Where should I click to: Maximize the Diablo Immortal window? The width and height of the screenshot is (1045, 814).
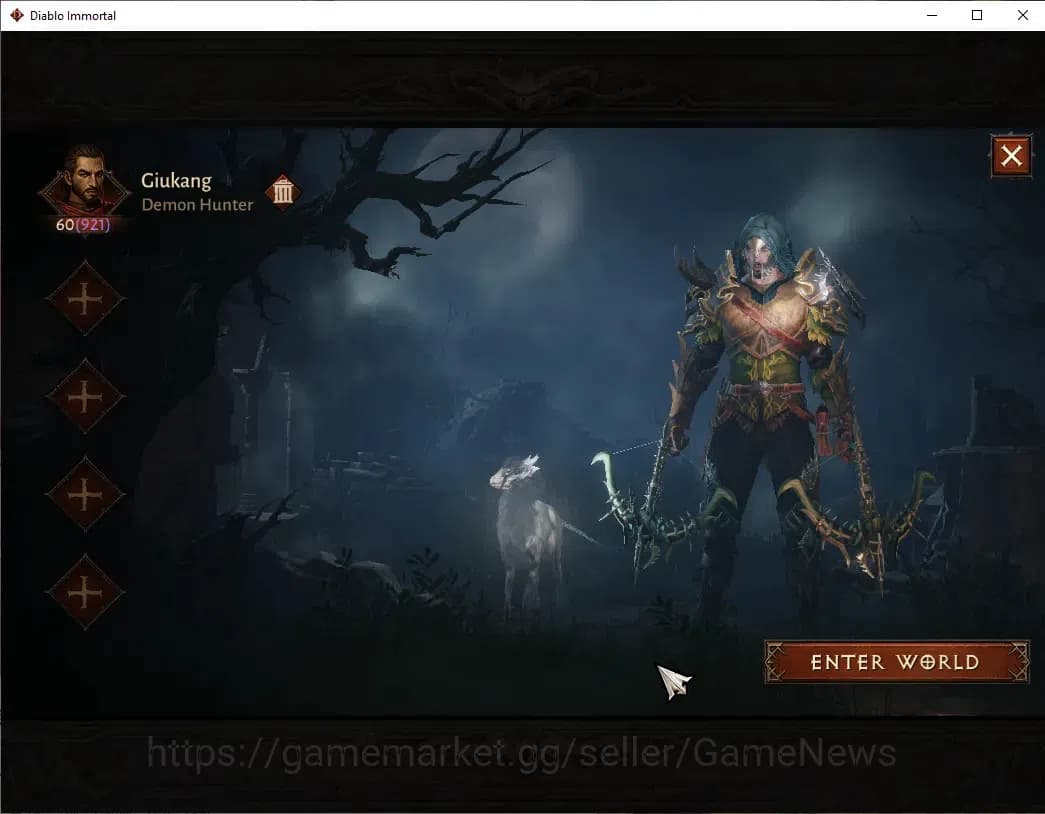(x=977, y=15)
